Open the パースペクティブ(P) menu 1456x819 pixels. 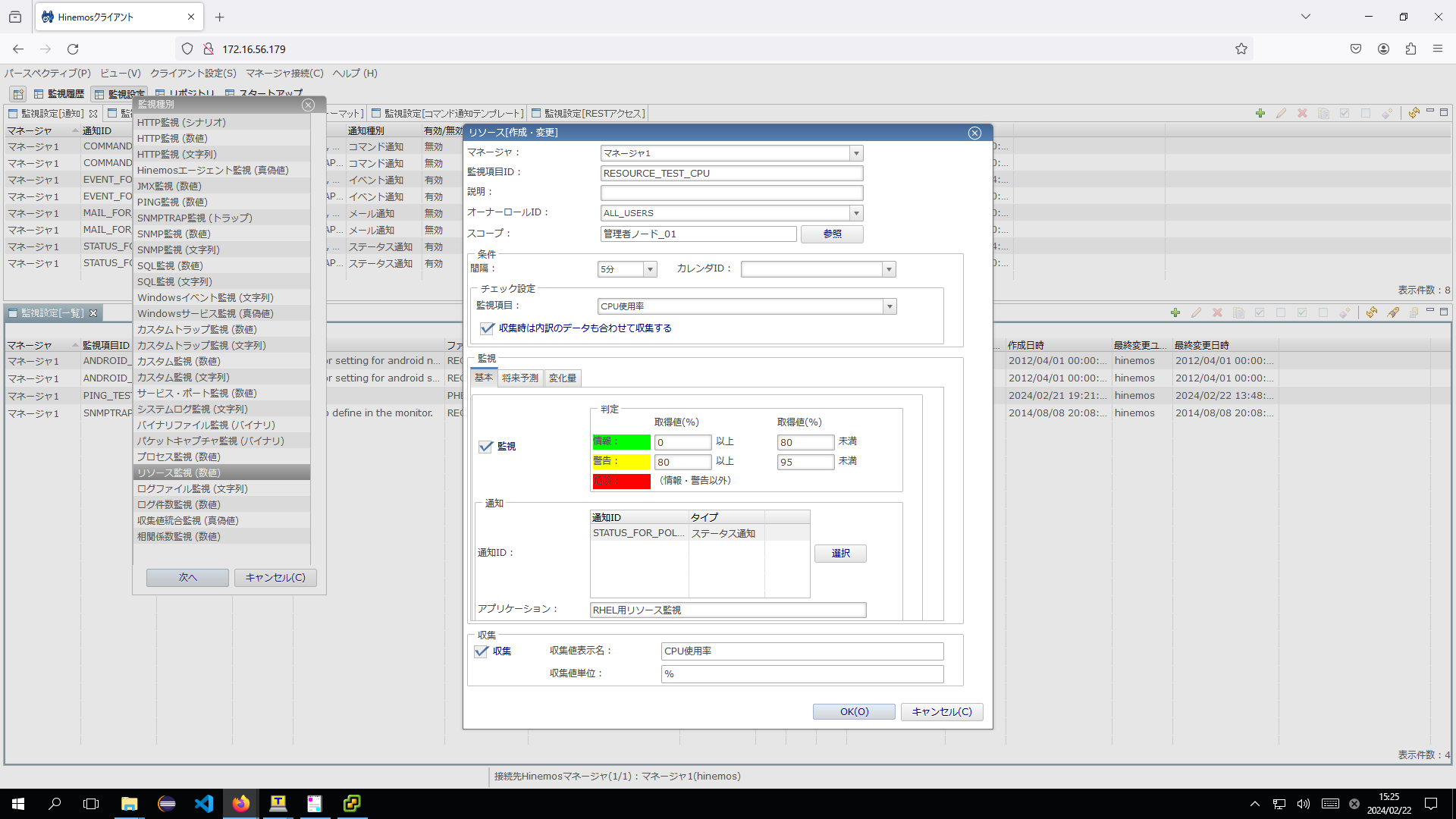coord(48,74)
